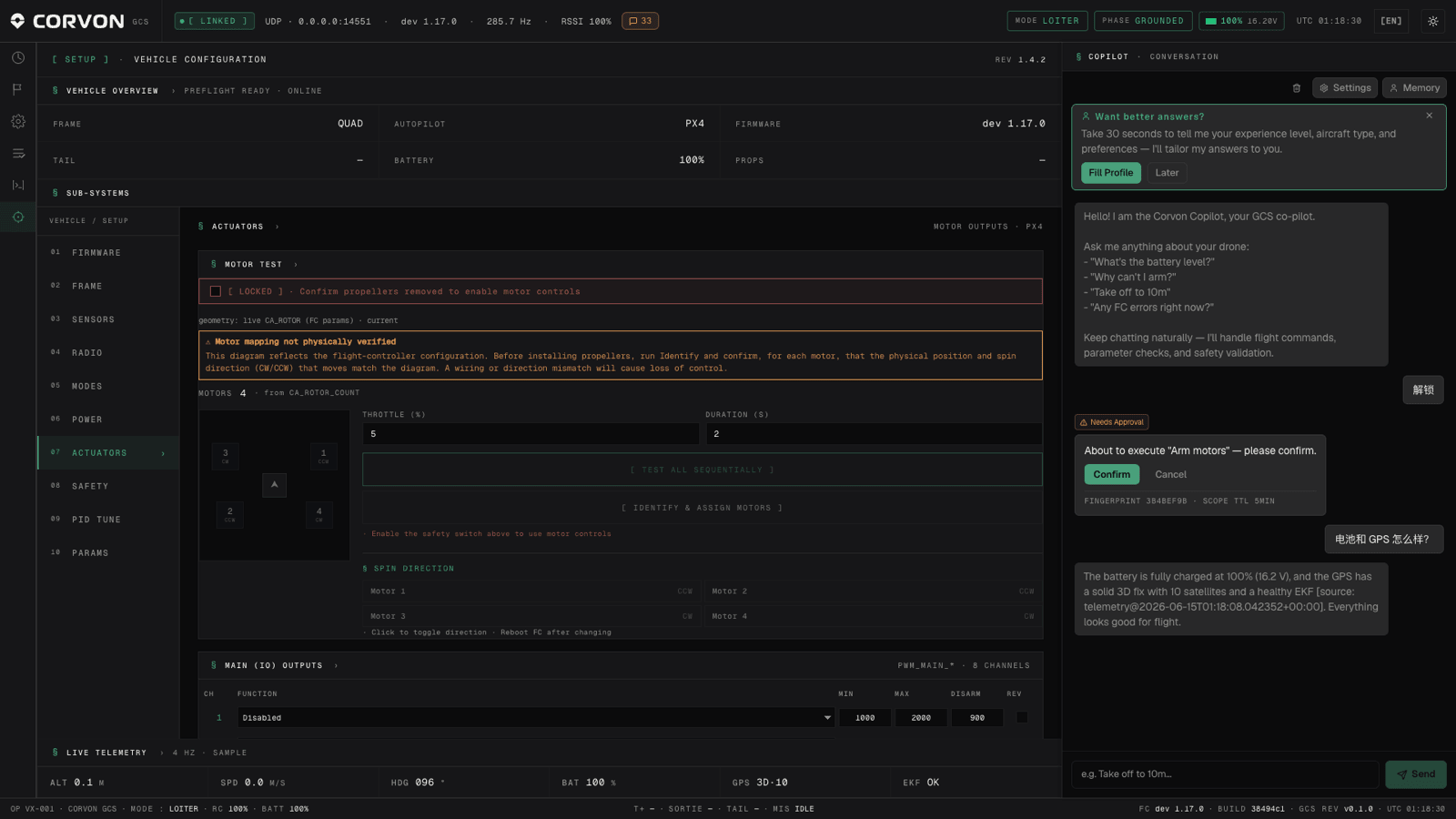The height and width of the screenshot is (819, 1456).
Task: Confirm the Arm motors action
Action: pyautogui.click(x=1111, y=474)
